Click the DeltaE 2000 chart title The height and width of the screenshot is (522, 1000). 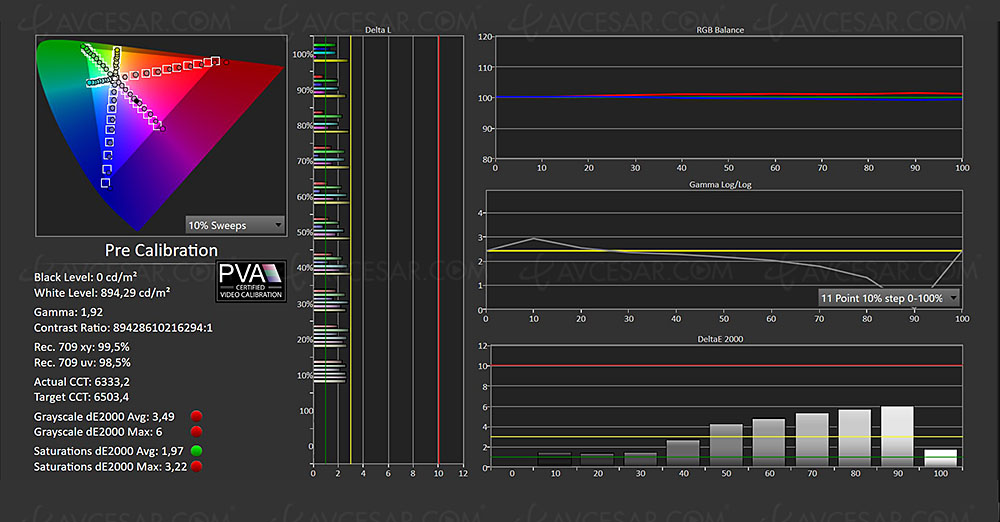point(720,340)
